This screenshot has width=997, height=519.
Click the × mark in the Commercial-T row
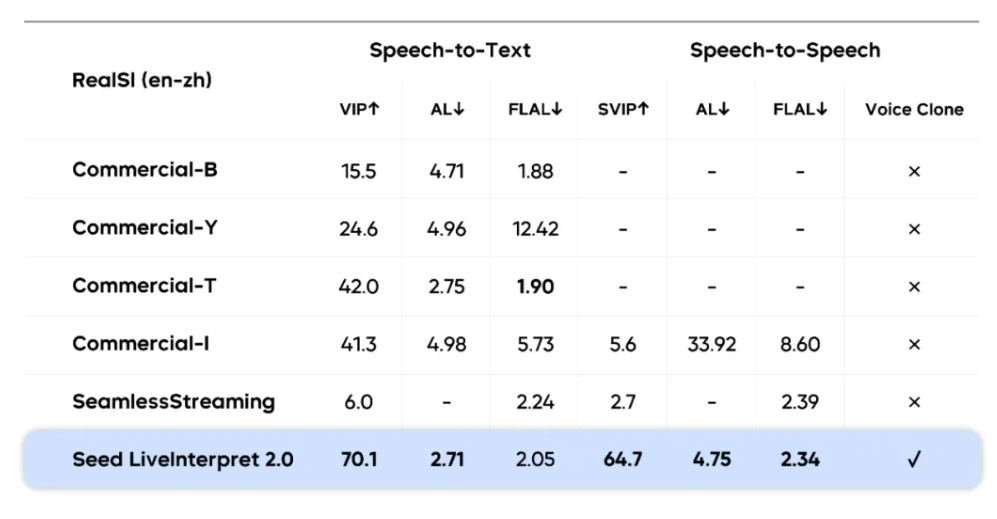[x=913, y=287]
